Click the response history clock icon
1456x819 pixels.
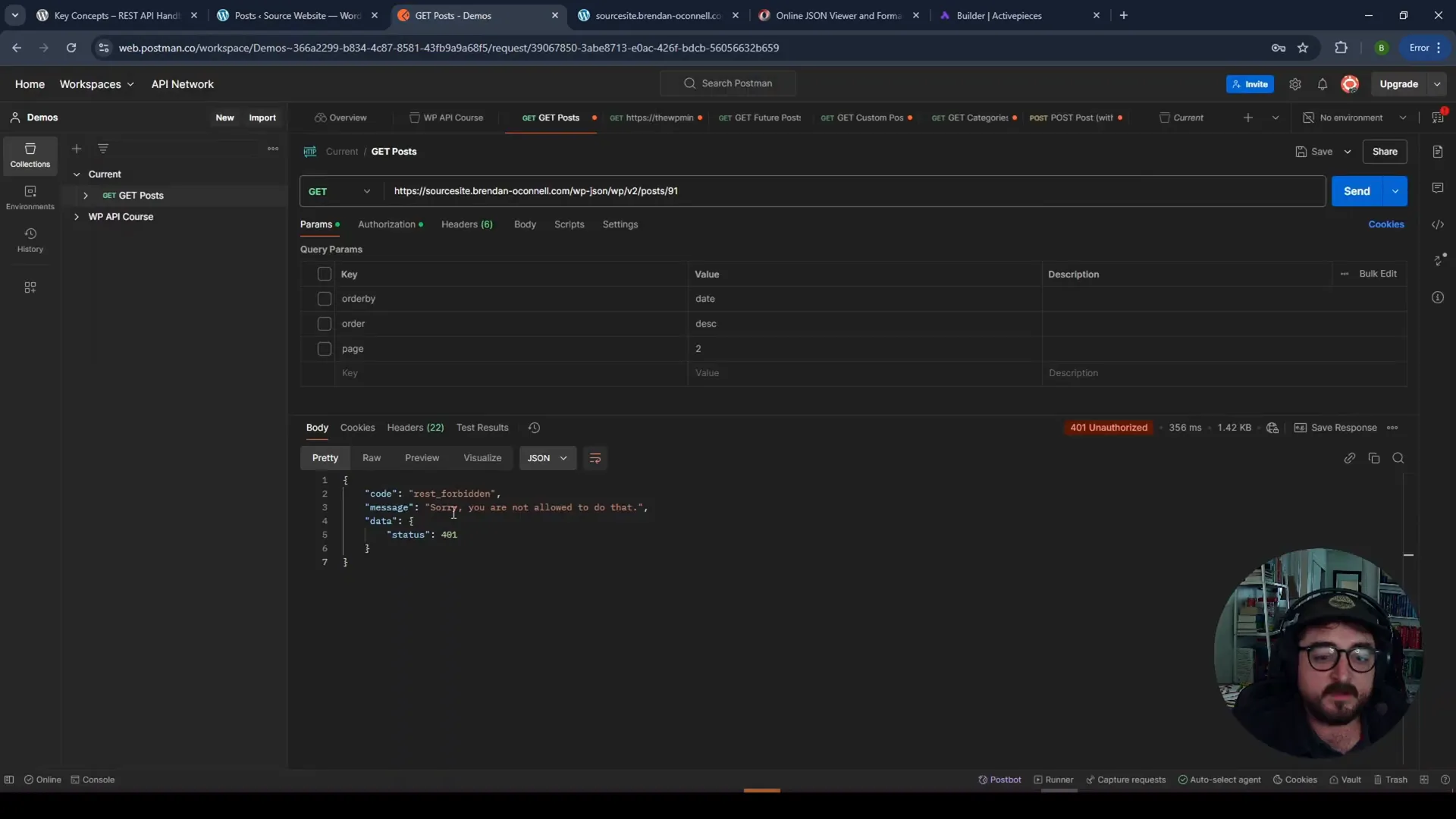tap(534, 428)
